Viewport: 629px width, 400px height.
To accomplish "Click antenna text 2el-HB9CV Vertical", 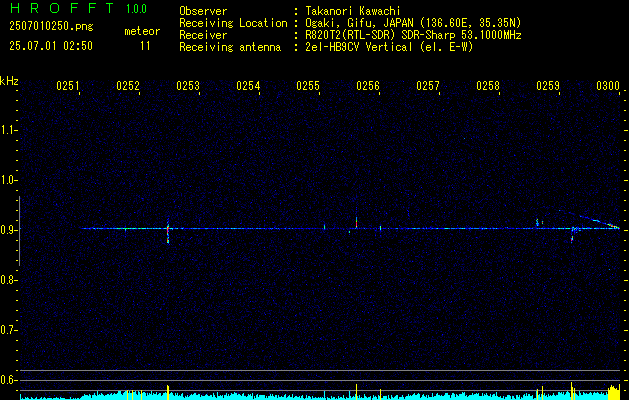I will [359, 47].
